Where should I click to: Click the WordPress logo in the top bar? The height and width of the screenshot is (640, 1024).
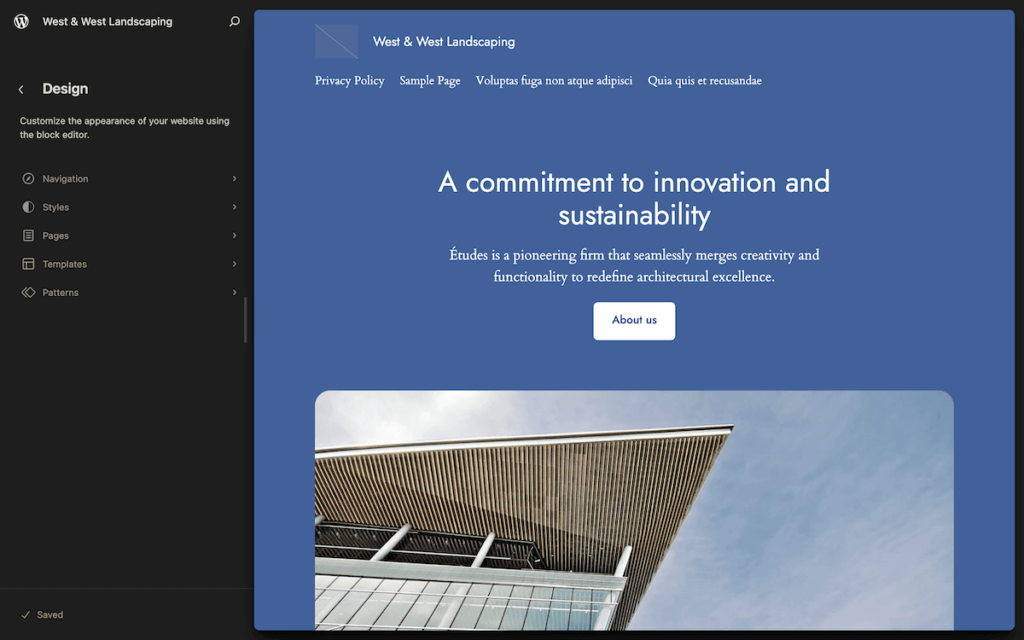pyautogui.click(x=20, y=20)
